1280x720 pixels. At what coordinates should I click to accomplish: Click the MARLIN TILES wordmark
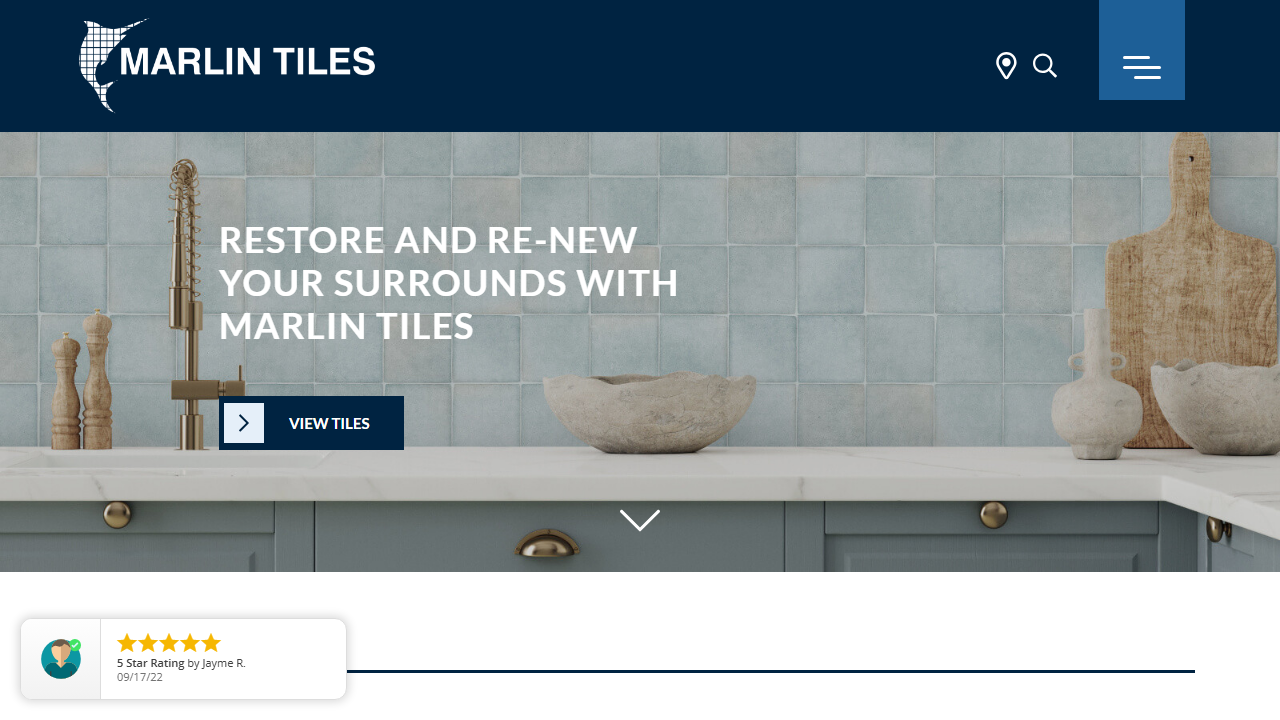click(x=248, y=62)
